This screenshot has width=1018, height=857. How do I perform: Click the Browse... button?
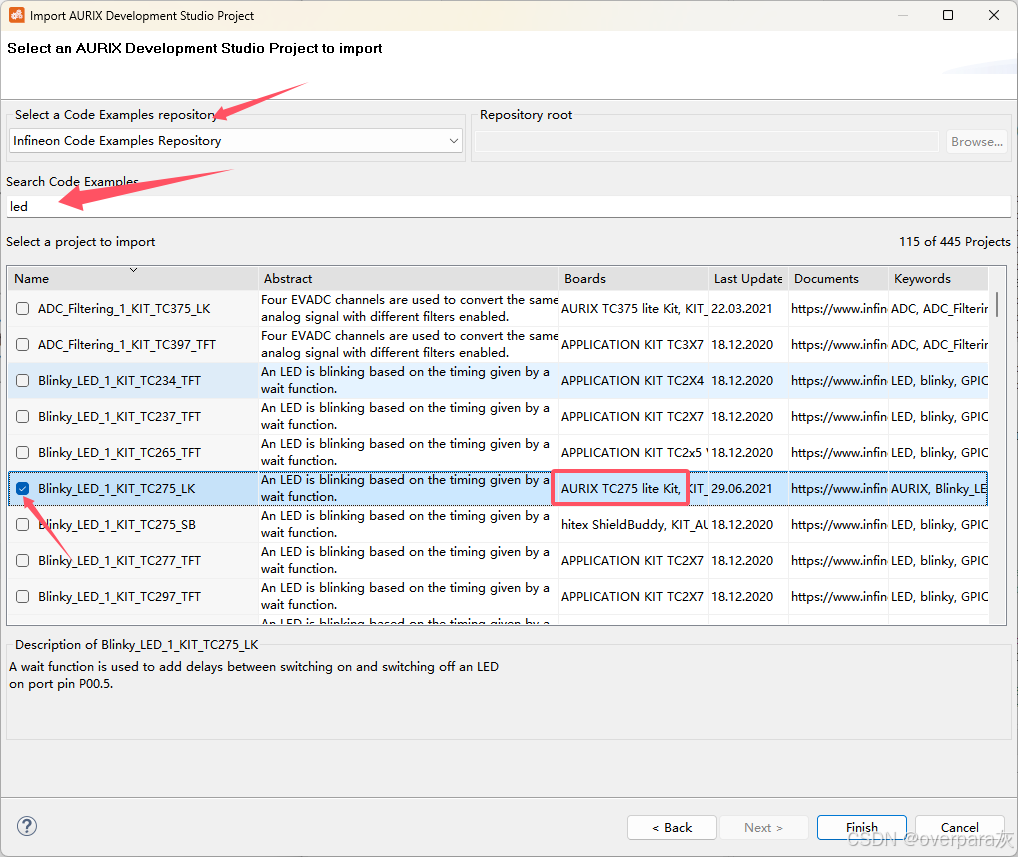(977, 142)
